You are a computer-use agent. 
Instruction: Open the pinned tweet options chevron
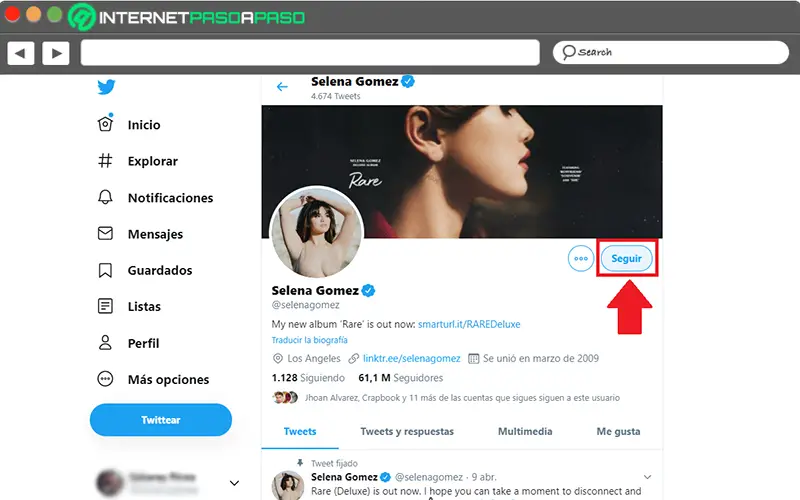[x=647, y=477]
